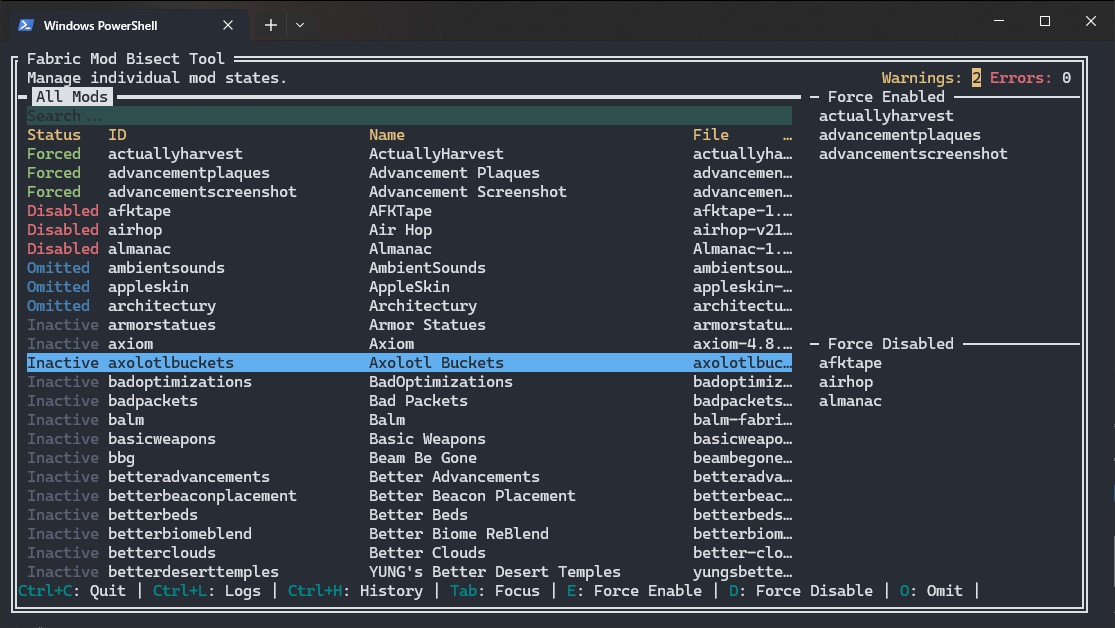1115x628 pixels.
Task: Click the Name column header
Action: pyautogui.click(x=387, y=135)
